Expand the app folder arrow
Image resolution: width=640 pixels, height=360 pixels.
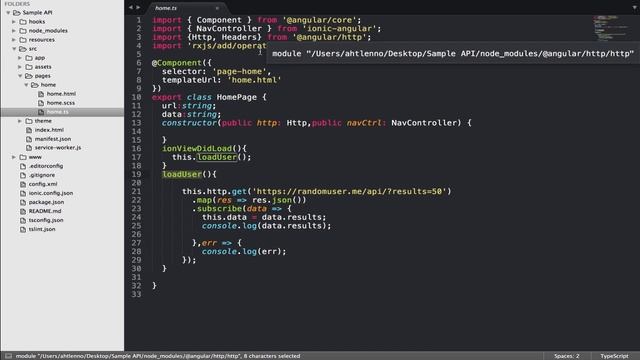[20, 58]
